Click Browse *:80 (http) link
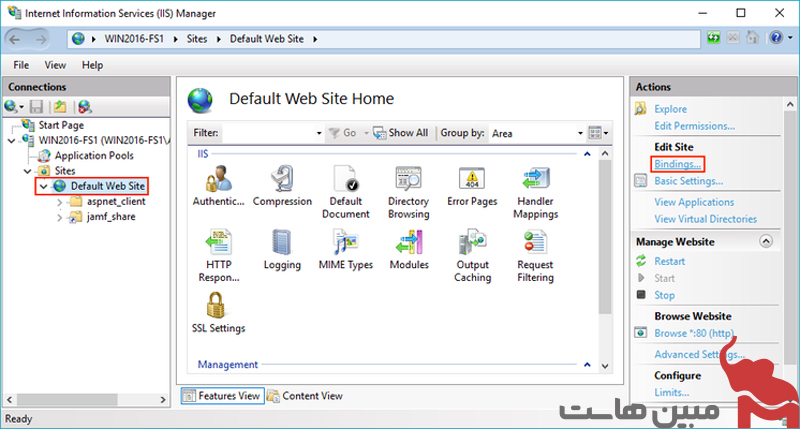Screen dimensions: 800x429 click(694, 334)
